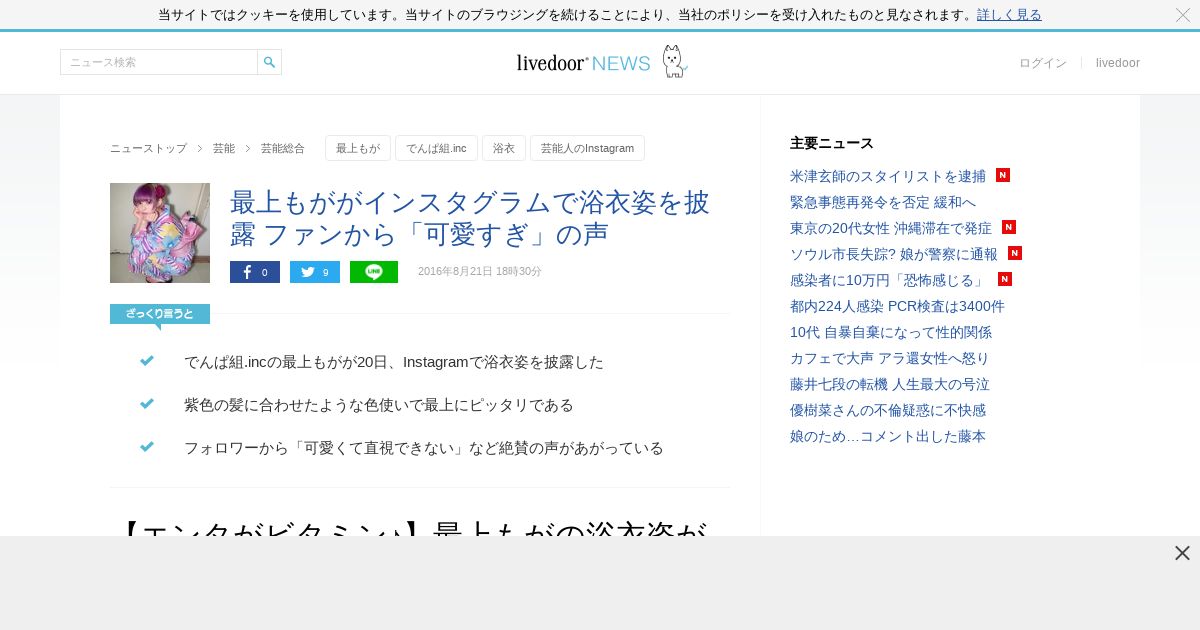
Task: Open 東京の20代女性 沖縄滞在で発症 headline
Action: tap(891, 228)
